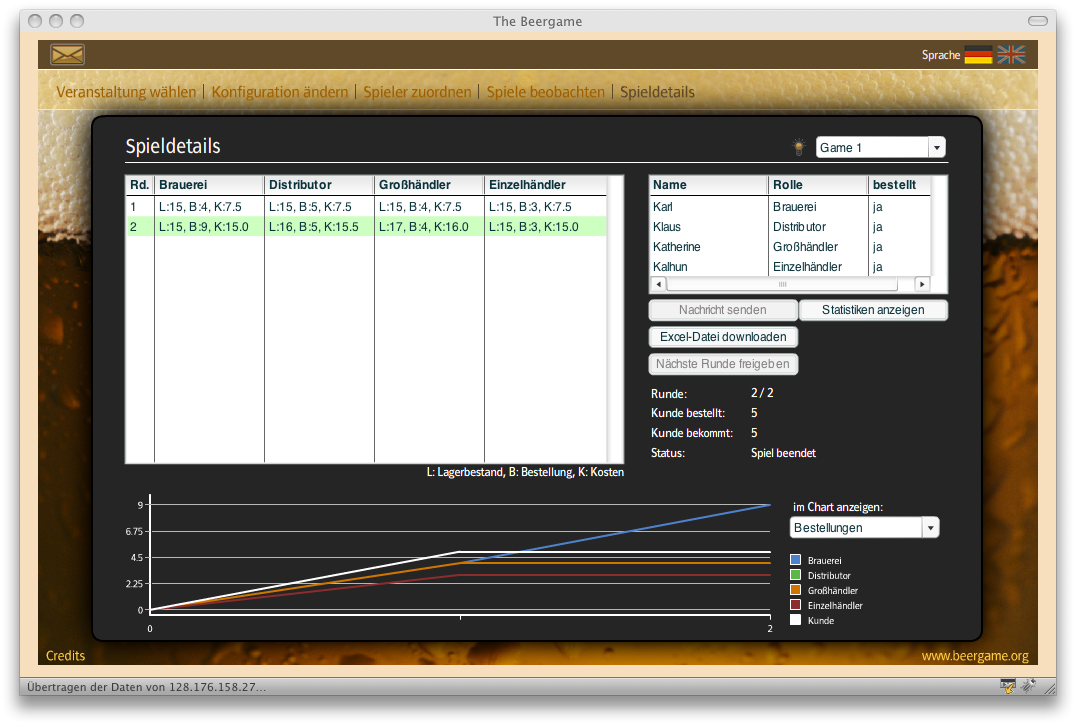The height and width of the screenshot is (725, 1076).
Task: Click the bestellt column header
Action: point(899,185)
